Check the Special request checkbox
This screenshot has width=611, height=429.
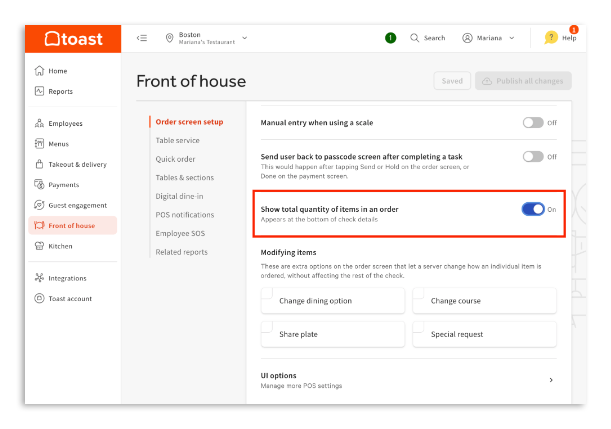click(418, 327)
